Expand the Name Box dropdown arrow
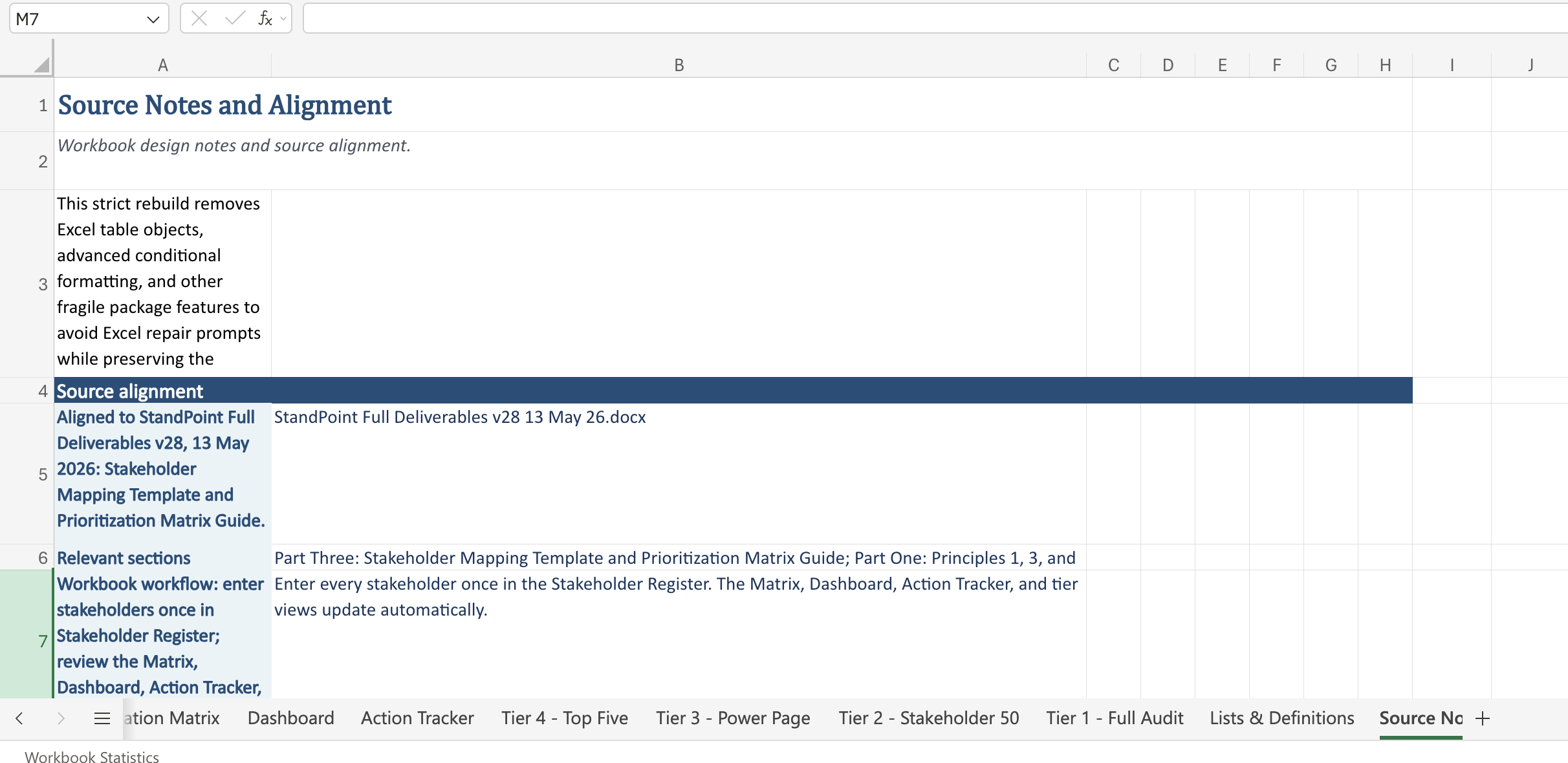Image resolution: width=1568 pixels, height=763 pixels. pos(153,19)
